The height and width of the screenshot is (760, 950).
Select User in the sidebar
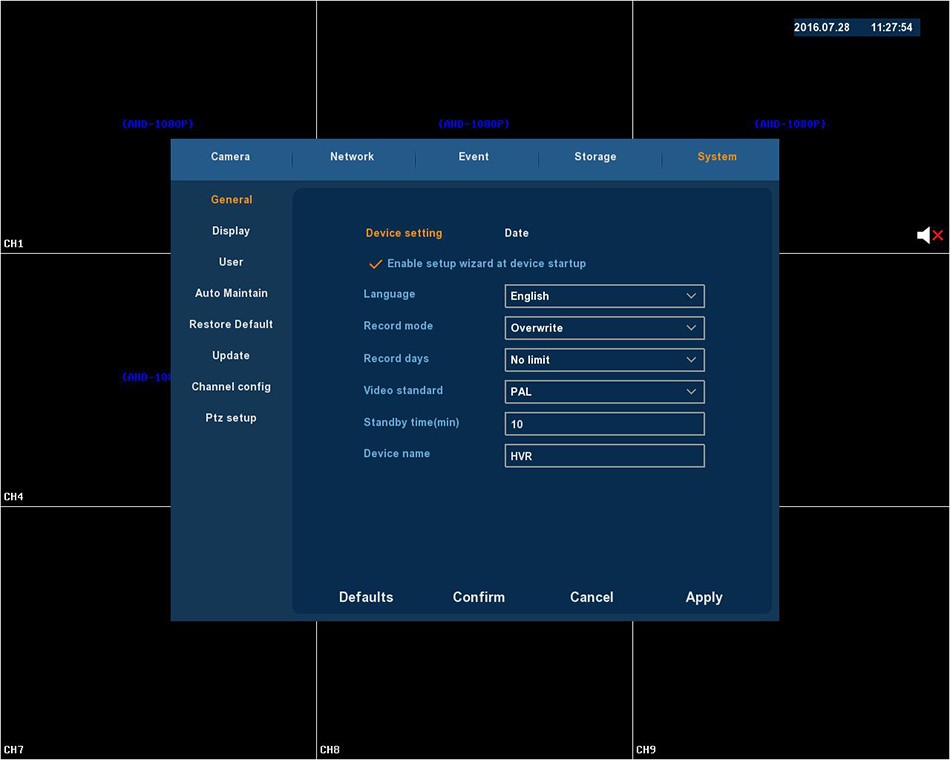231,262
